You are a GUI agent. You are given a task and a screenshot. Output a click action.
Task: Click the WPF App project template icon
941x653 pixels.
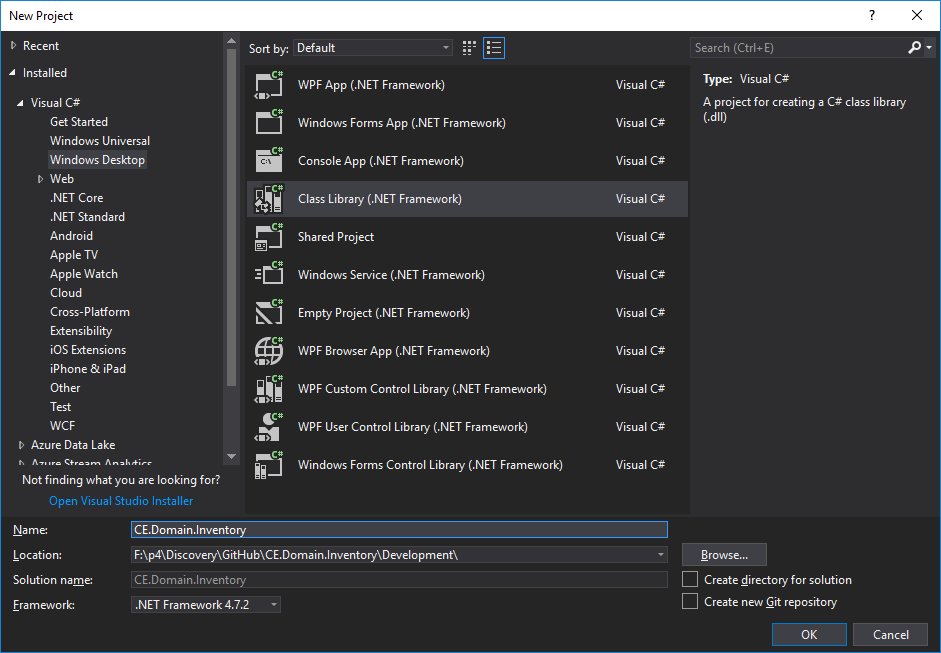269,85
